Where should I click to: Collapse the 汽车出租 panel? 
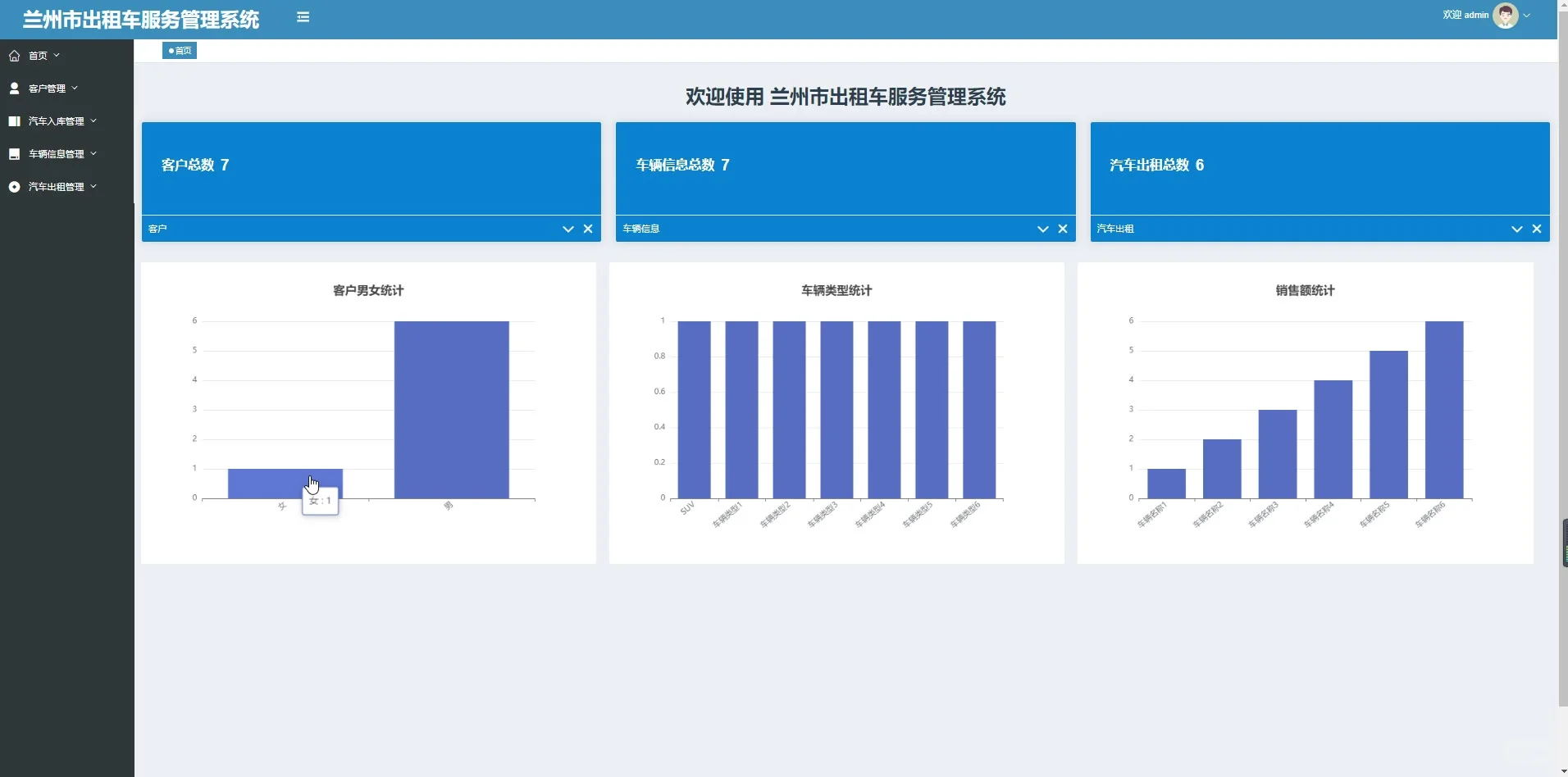(1516, 229)
